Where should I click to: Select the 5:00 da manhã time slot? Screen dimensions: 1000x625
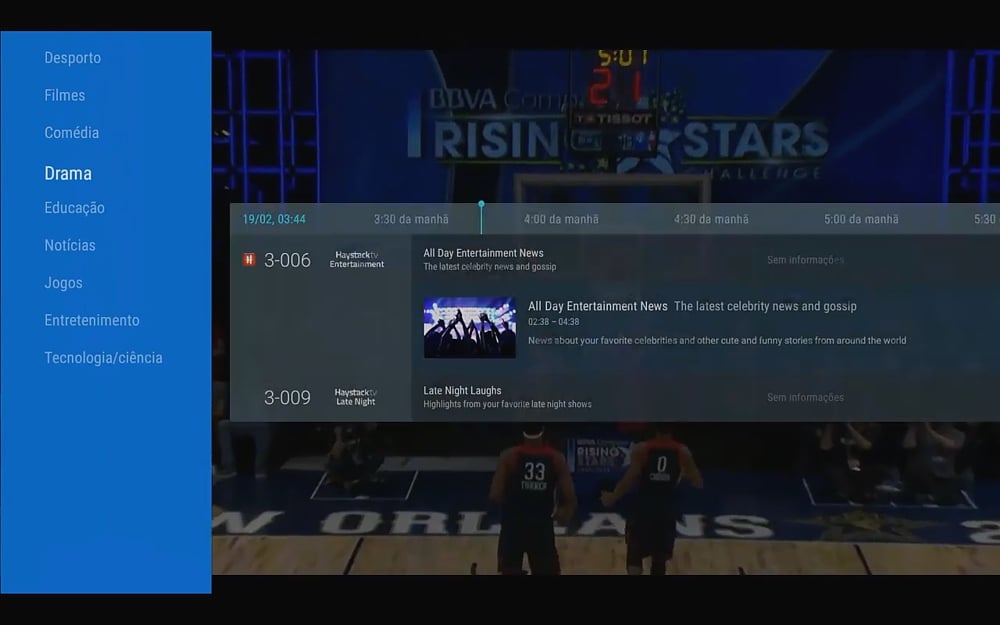(x=861, y=219)
